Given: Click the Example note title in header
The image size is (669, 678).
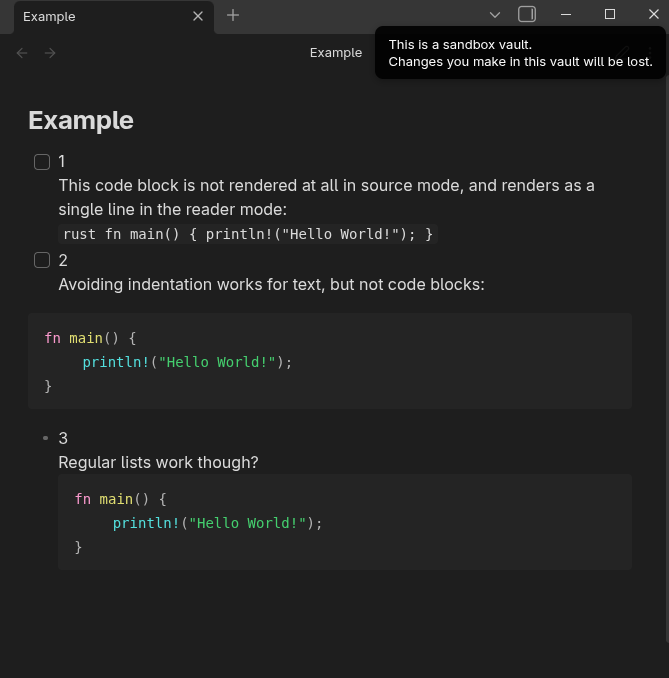Looking at the screenshot, I should click(x=336, y=53).
